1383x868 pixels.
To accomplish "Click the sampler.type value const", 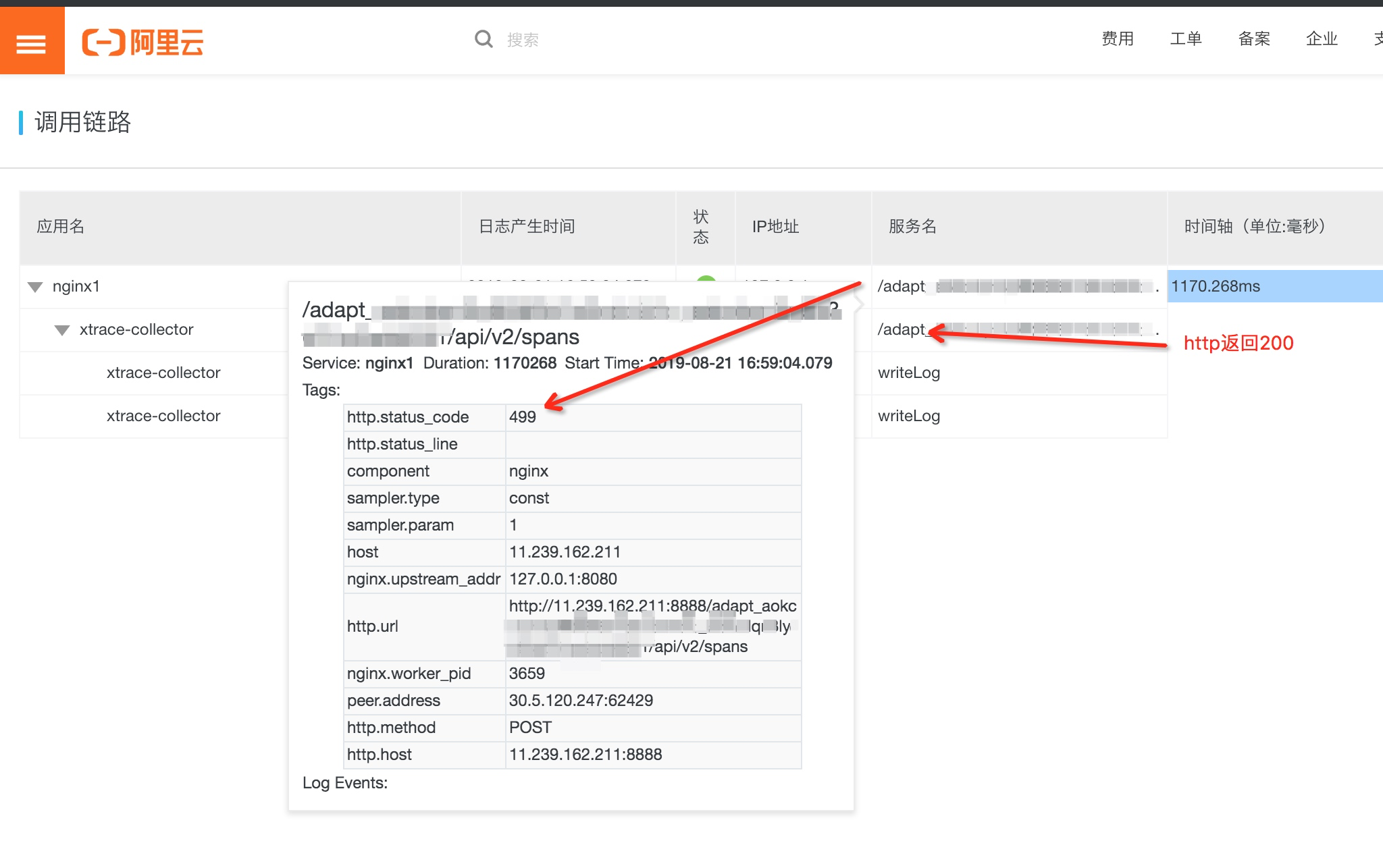I will tap(529, 498).
